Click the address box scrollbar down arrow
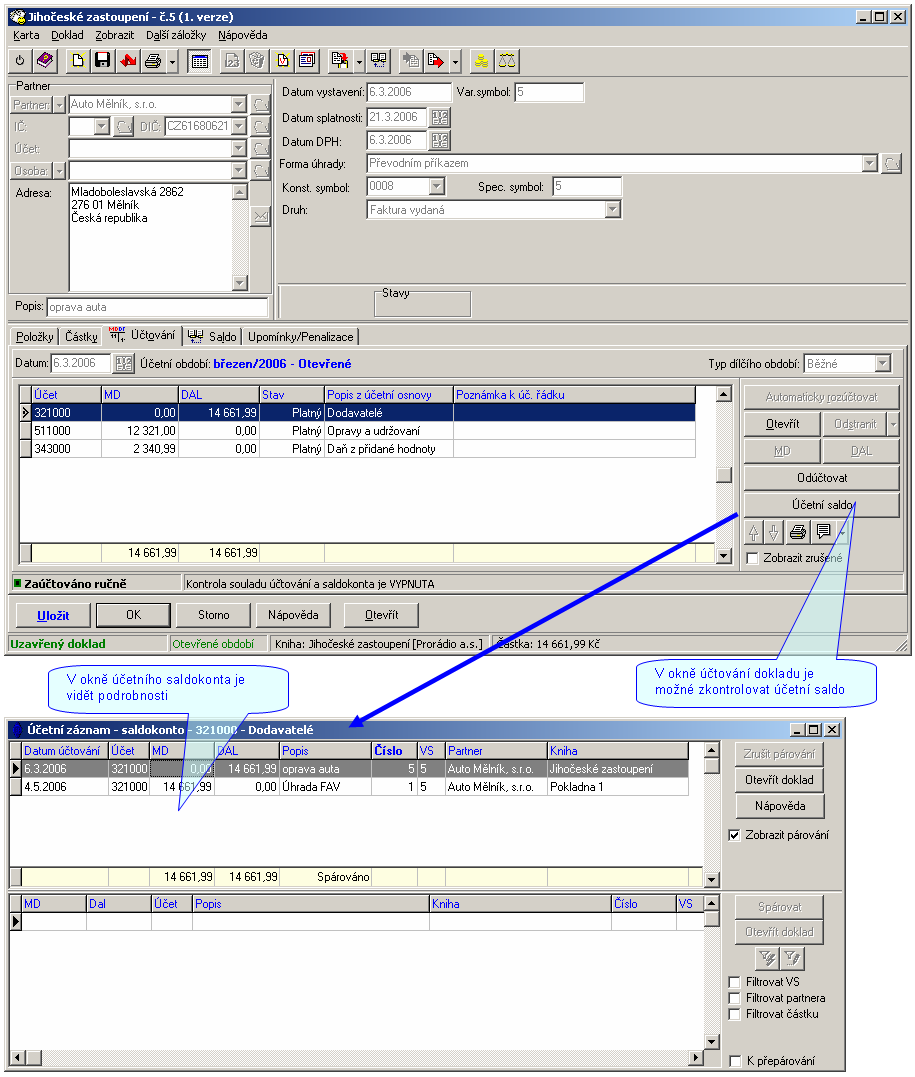The image size is (915, 1077). (239, 282)
